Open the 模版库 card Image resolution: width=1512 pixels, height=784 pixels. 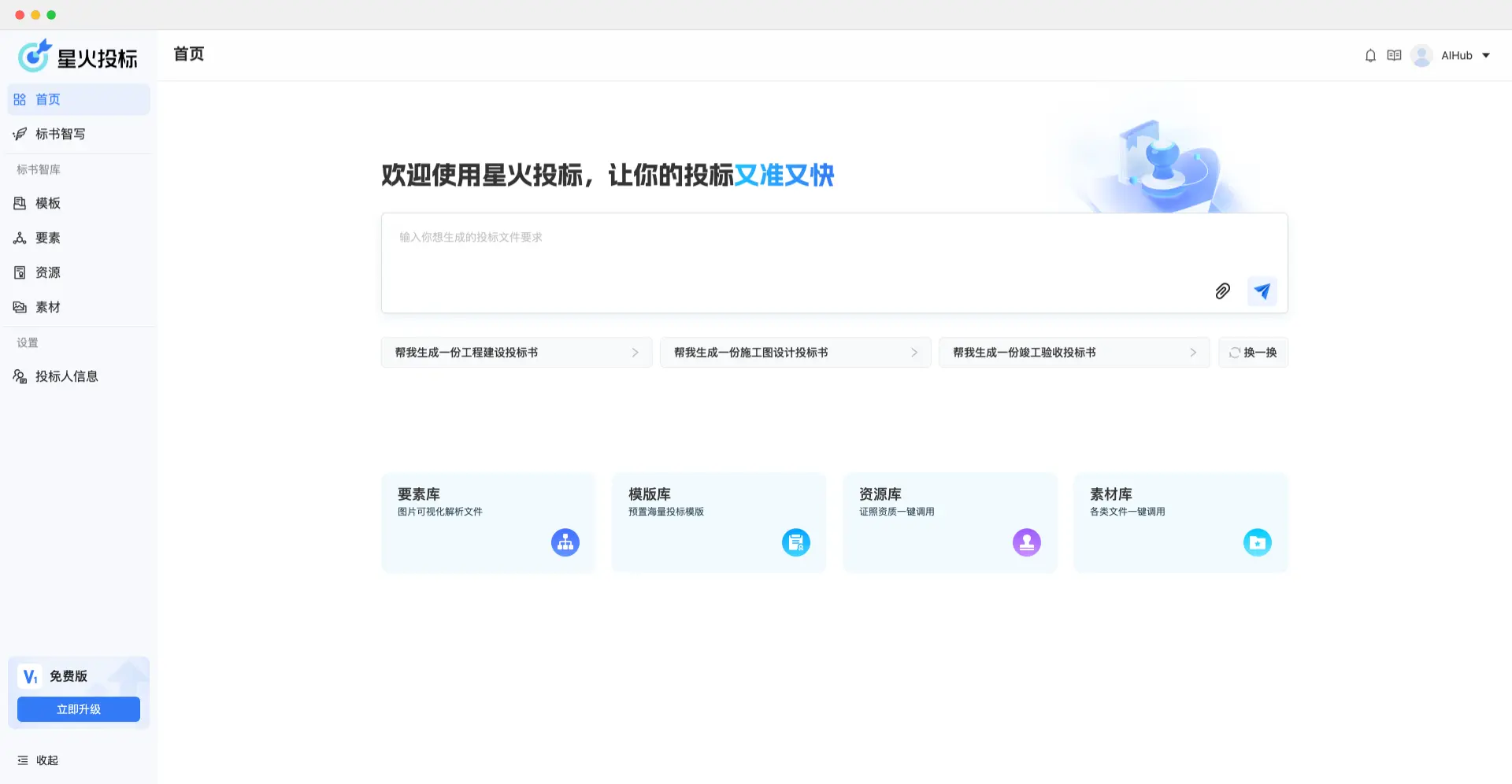(718, 522)
